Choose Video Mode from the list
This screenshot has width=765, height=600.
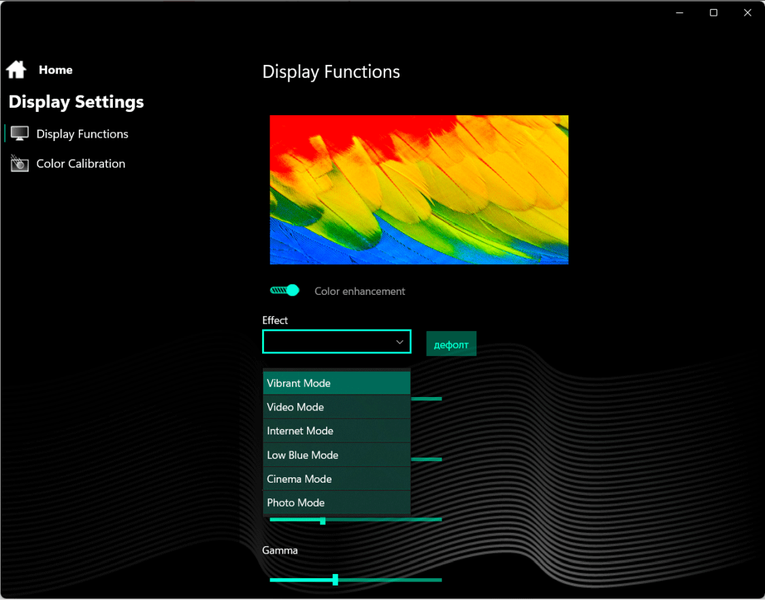coord(337,407)
